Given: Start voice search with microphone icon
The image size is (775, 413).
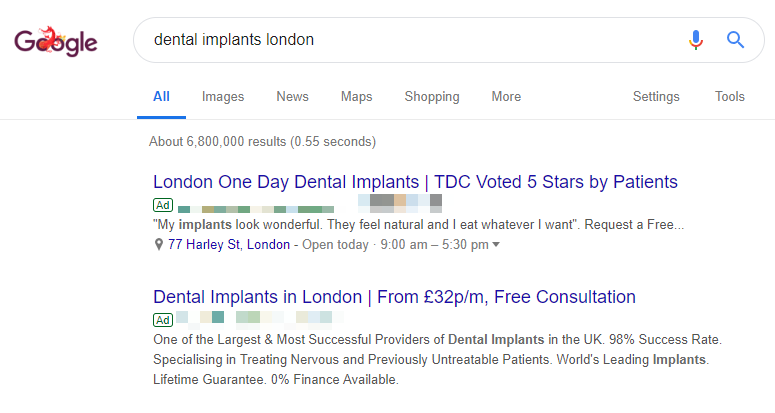Looking at the screenshot, I should [x=696, y=40].
